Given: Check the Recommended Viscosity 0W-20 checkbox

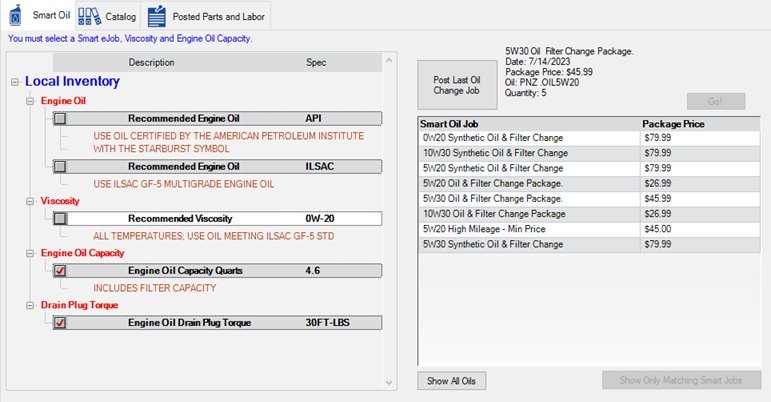Looking at the screenshot, I should click(x=60, y=218).
